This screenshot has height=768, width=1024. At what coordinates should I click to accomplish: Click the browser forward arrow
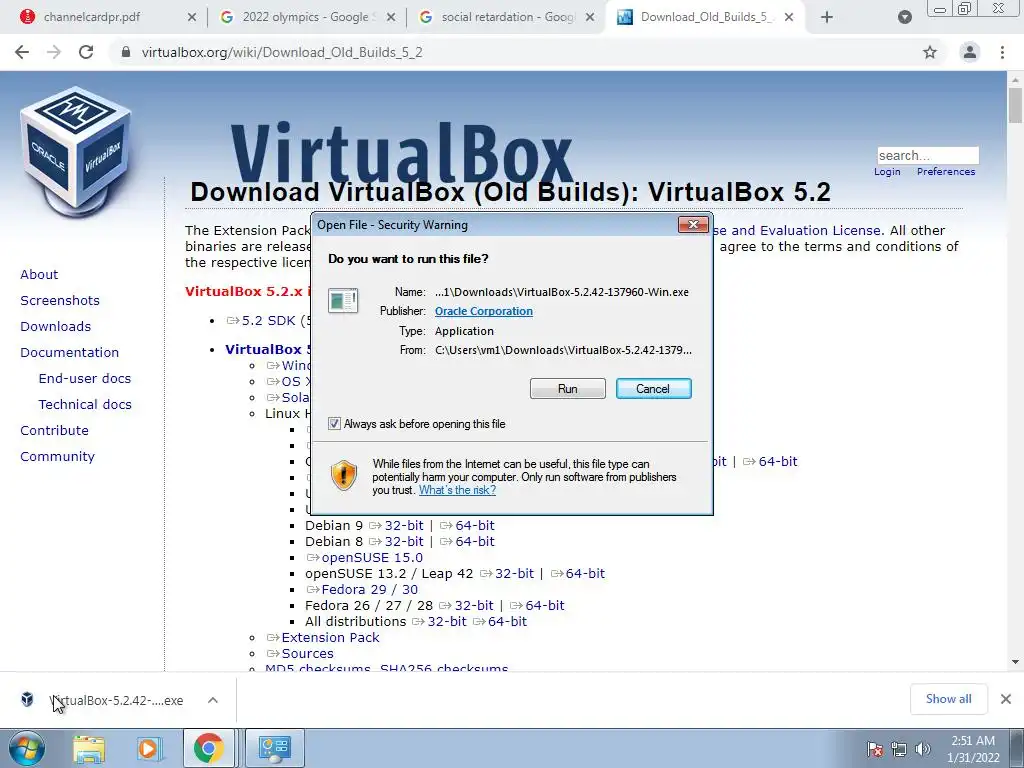coord(54,52)
